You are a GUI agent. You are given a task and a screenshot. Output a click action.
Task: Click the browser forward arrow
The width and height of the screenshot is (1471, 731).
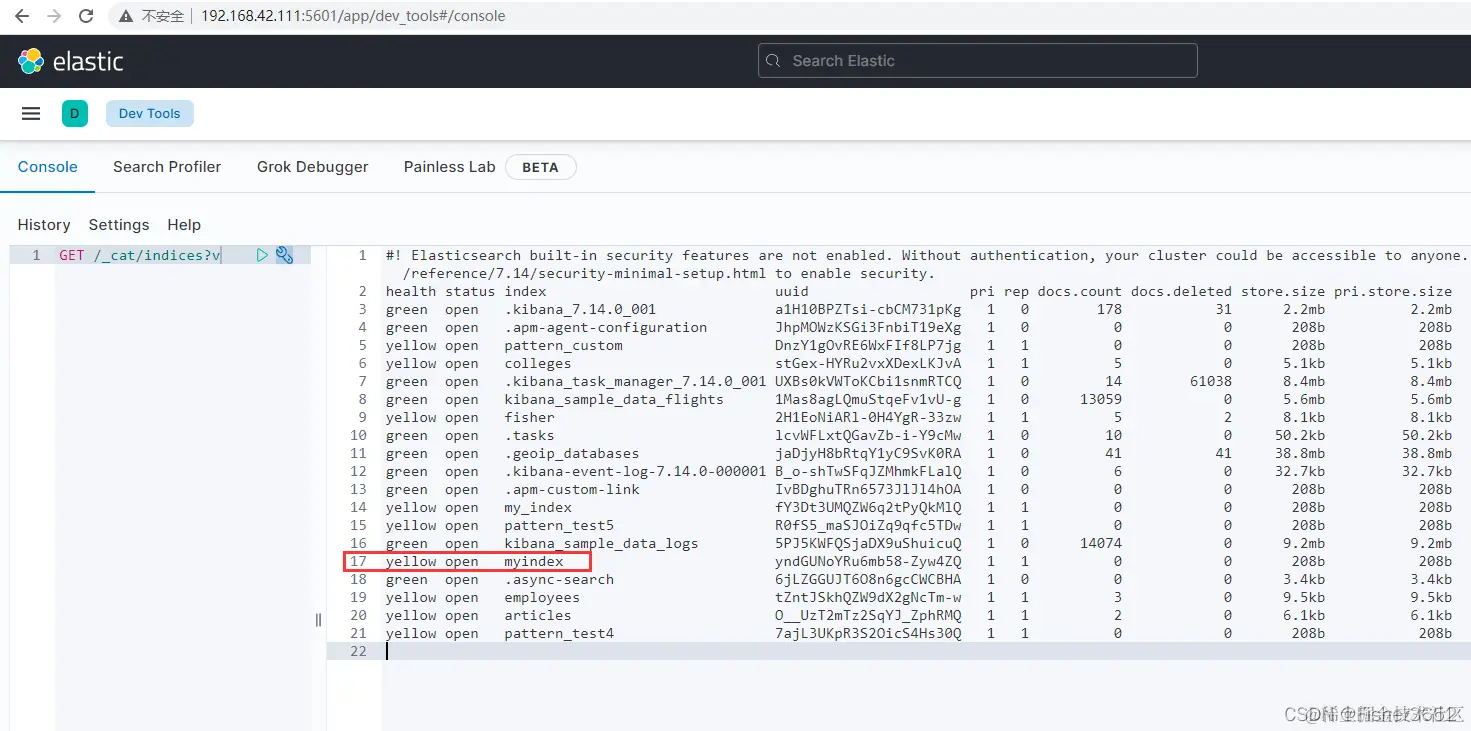(54, 16)
